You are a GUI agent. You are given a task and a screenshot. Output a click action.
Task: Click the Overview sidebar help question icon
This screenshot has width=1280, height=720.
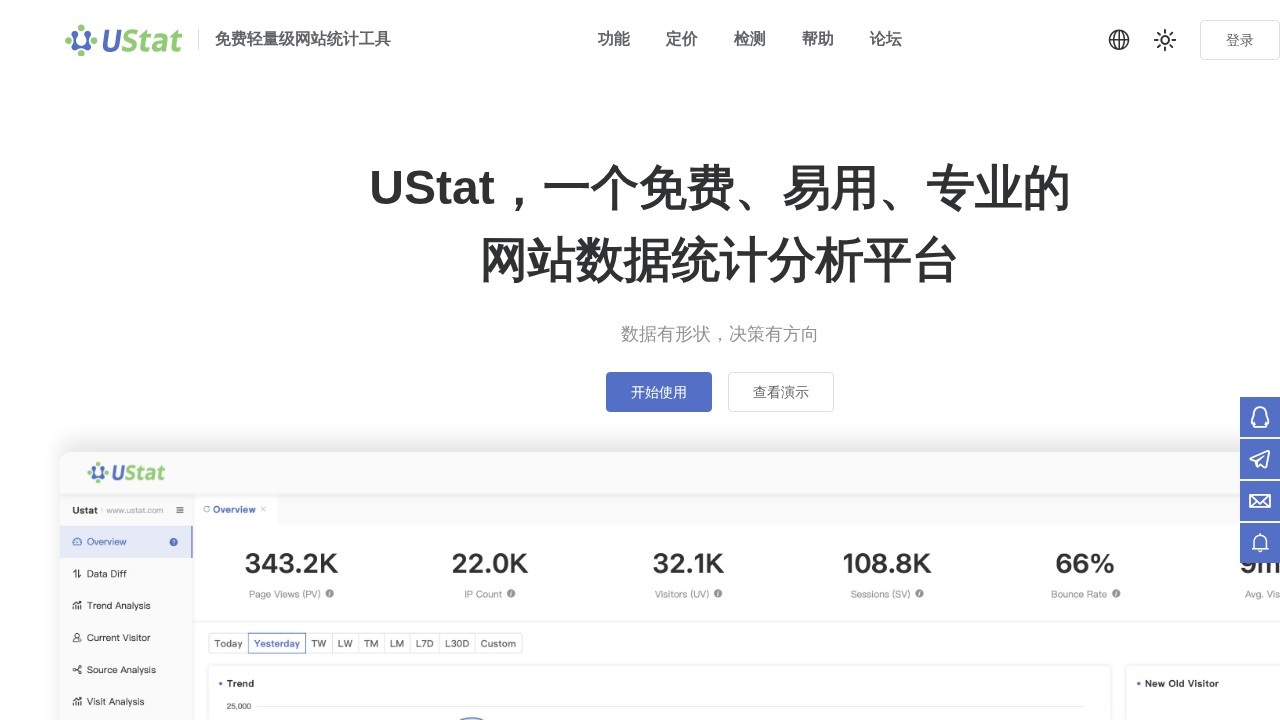click(174, 542)
